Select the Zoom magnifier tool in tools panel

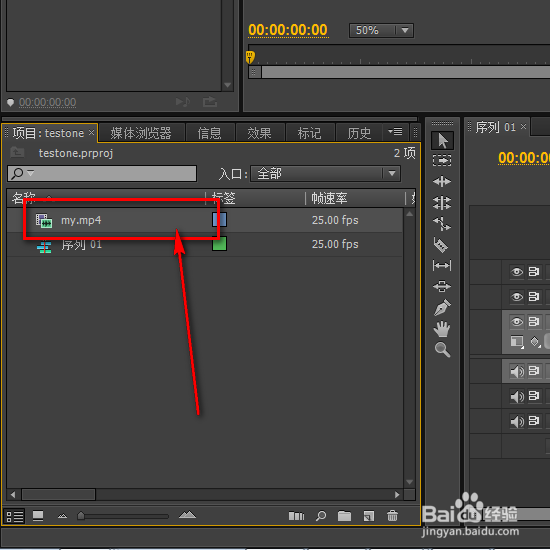(442, 350)
